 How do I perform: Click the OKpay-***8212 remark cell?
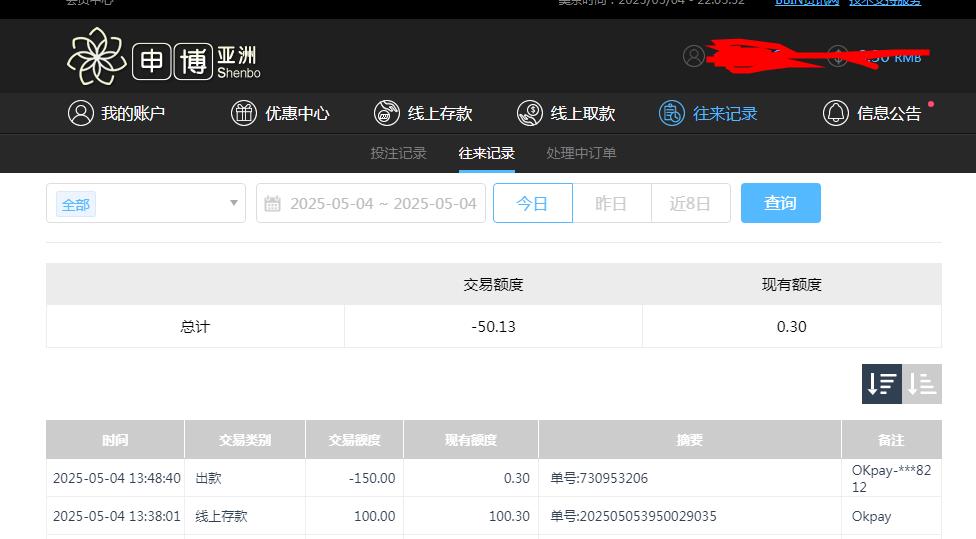(891, 478)
